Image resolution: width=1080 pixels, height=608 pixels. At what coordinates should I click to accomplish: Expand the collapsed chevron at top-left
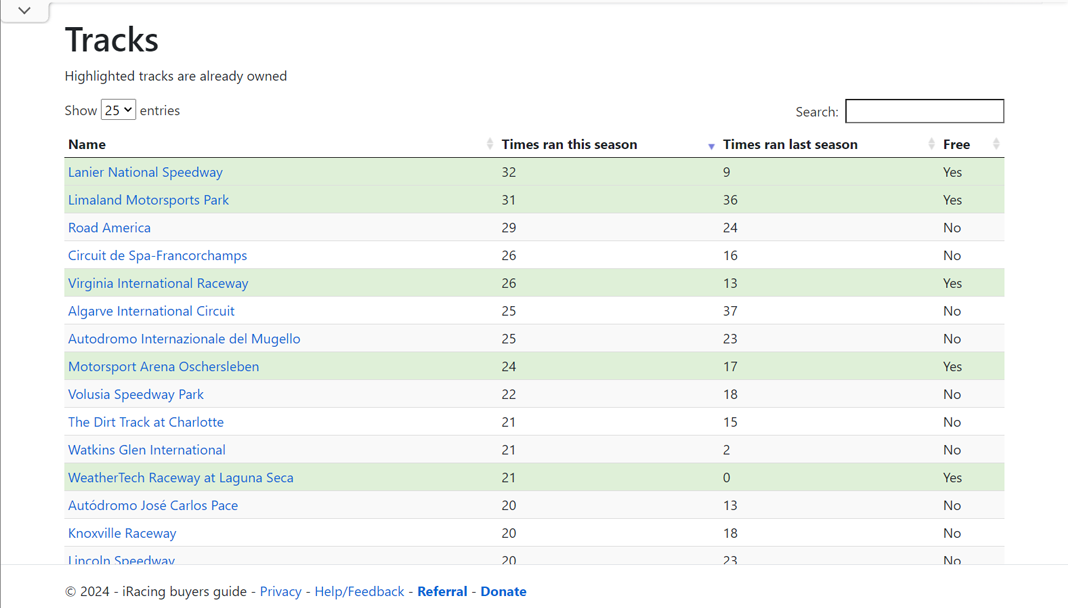(x=24, y=11)
